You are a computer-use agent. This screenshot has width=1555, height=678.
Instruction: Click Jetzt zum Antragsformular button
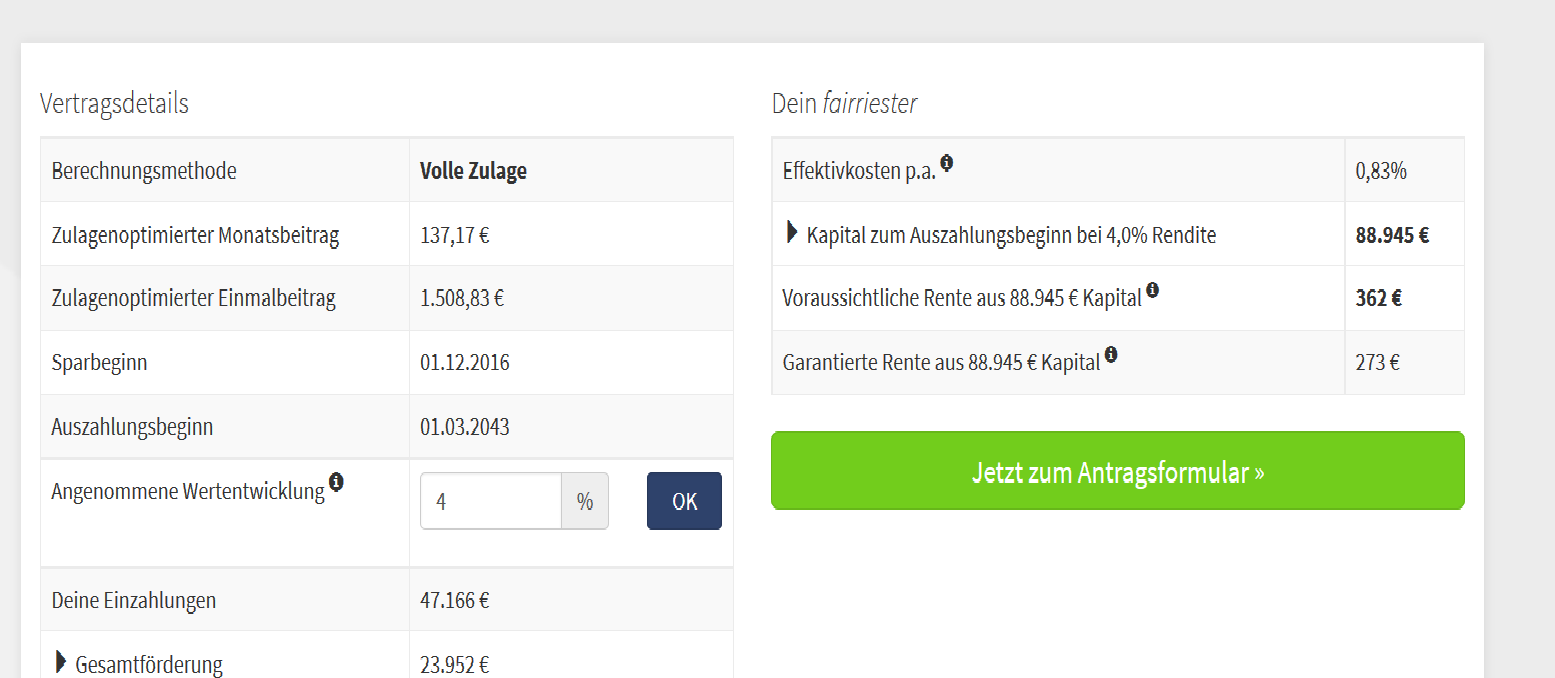click(x=1117, y=472)
